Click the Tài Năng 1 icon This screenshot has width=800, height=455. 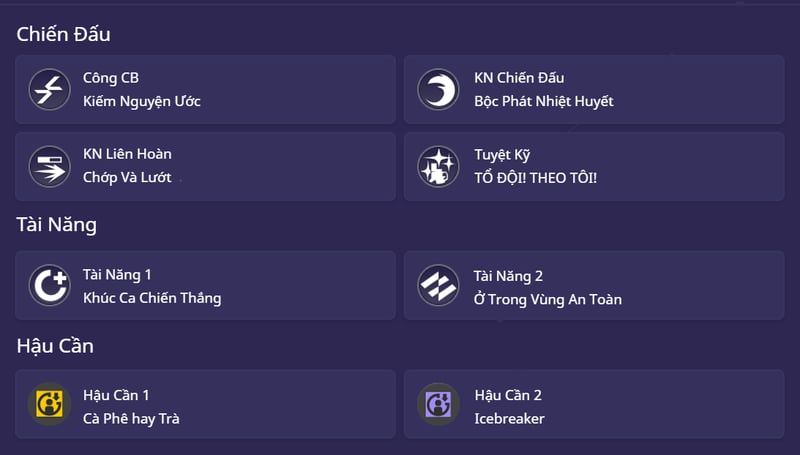pos(48,285)
